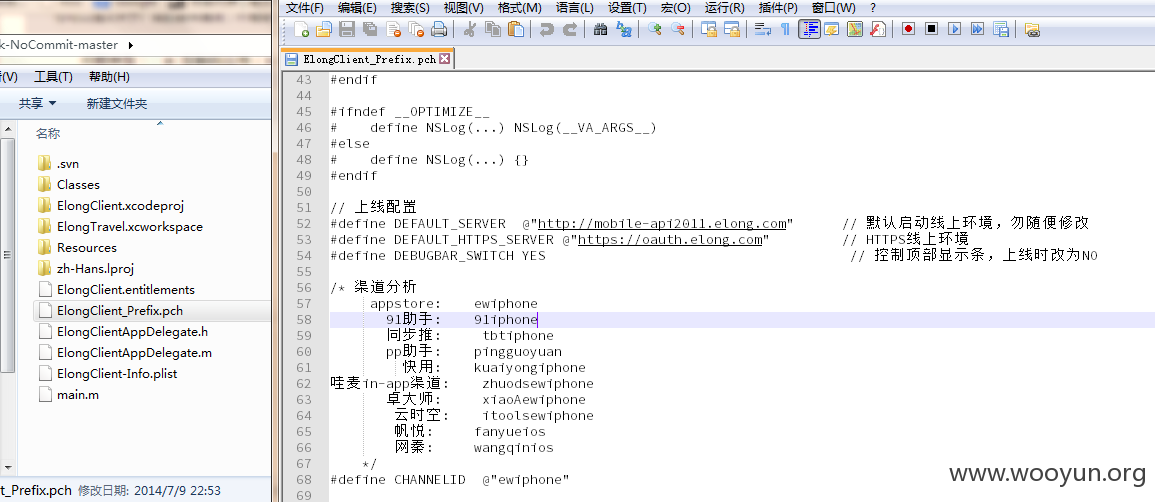Open the 编辑(E) menu
This screenshot has height=502, width=1155.
(x=357, y=7)
